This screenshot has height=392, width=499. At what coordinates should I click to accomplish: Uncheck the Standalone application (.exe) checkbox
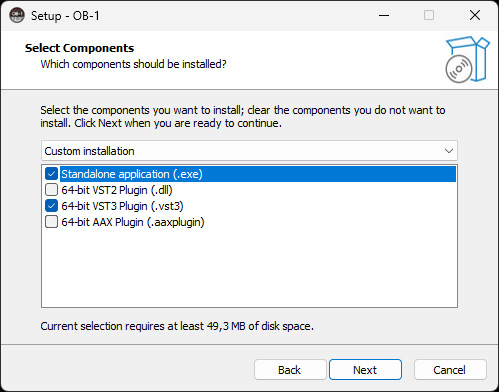51,174
